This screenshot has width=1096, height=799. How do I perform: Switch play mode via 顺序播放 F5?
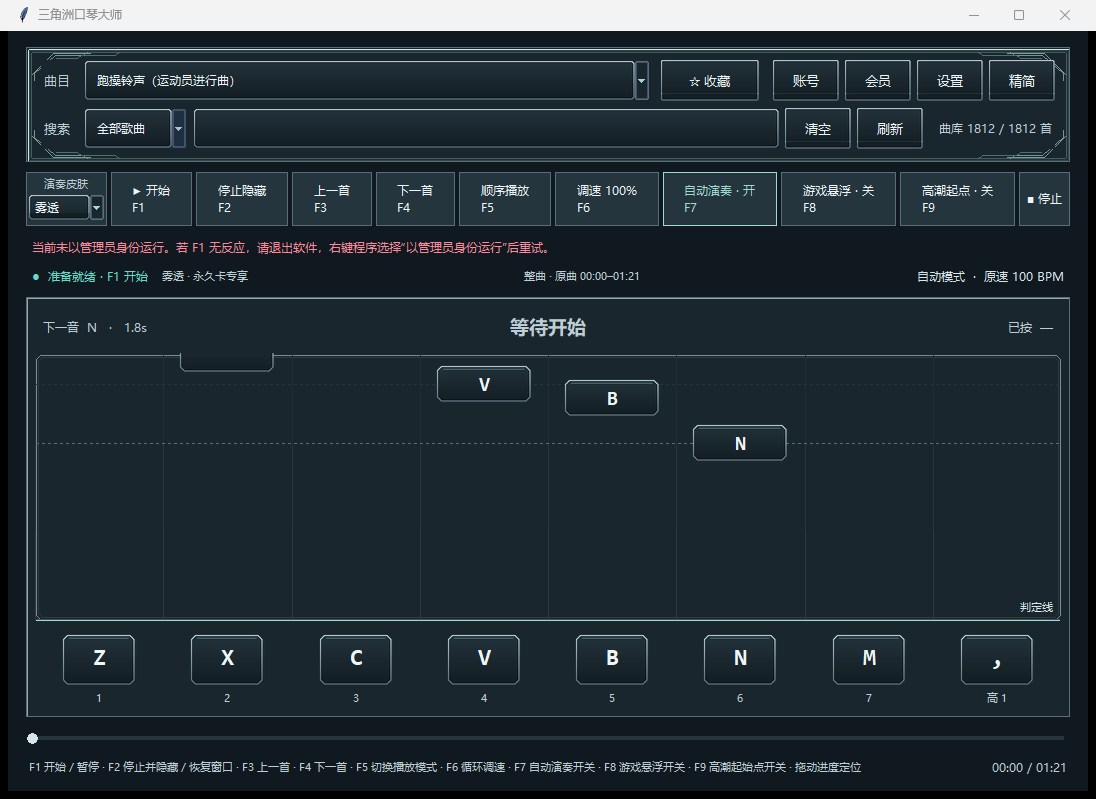pos(505,199)
